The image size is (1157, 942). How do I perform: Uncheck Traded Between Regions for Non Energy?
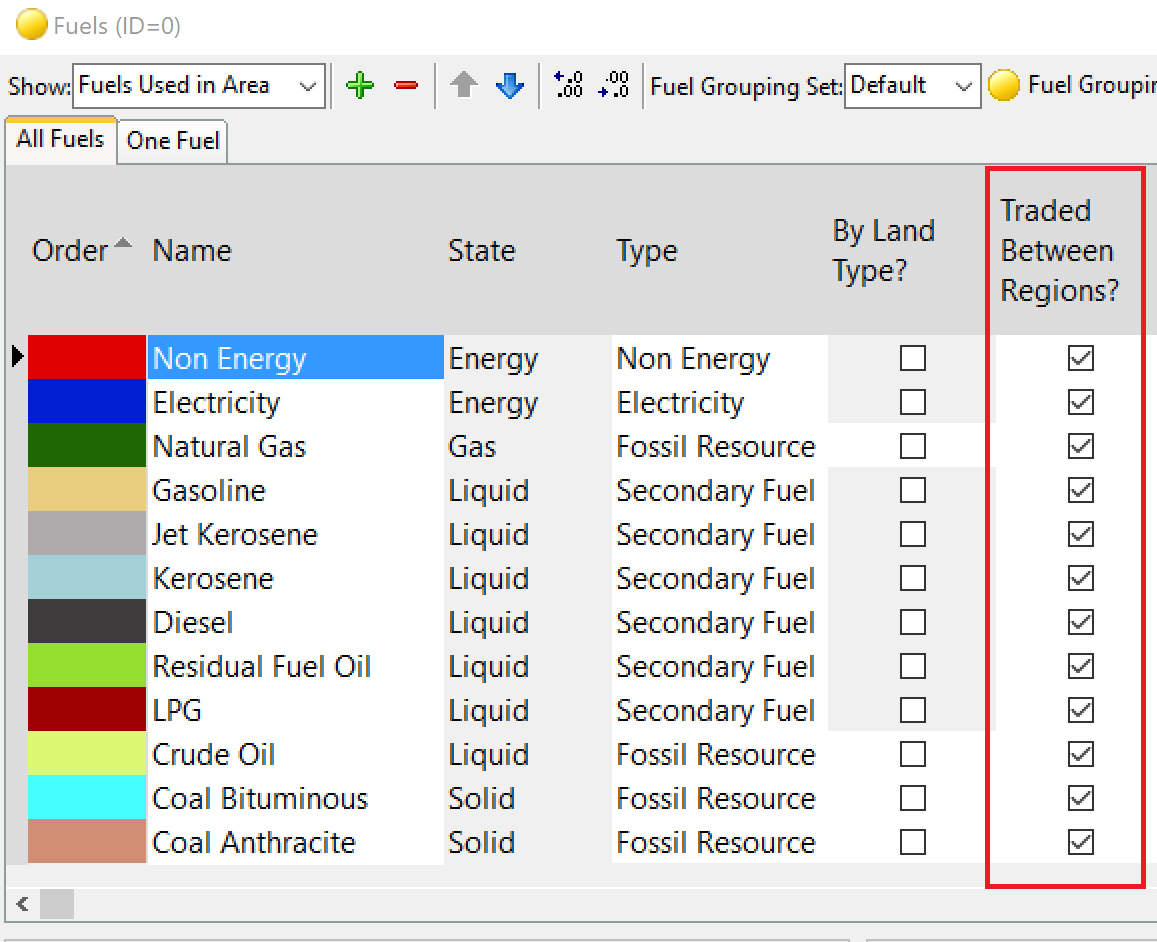(x=1081, y=359)
